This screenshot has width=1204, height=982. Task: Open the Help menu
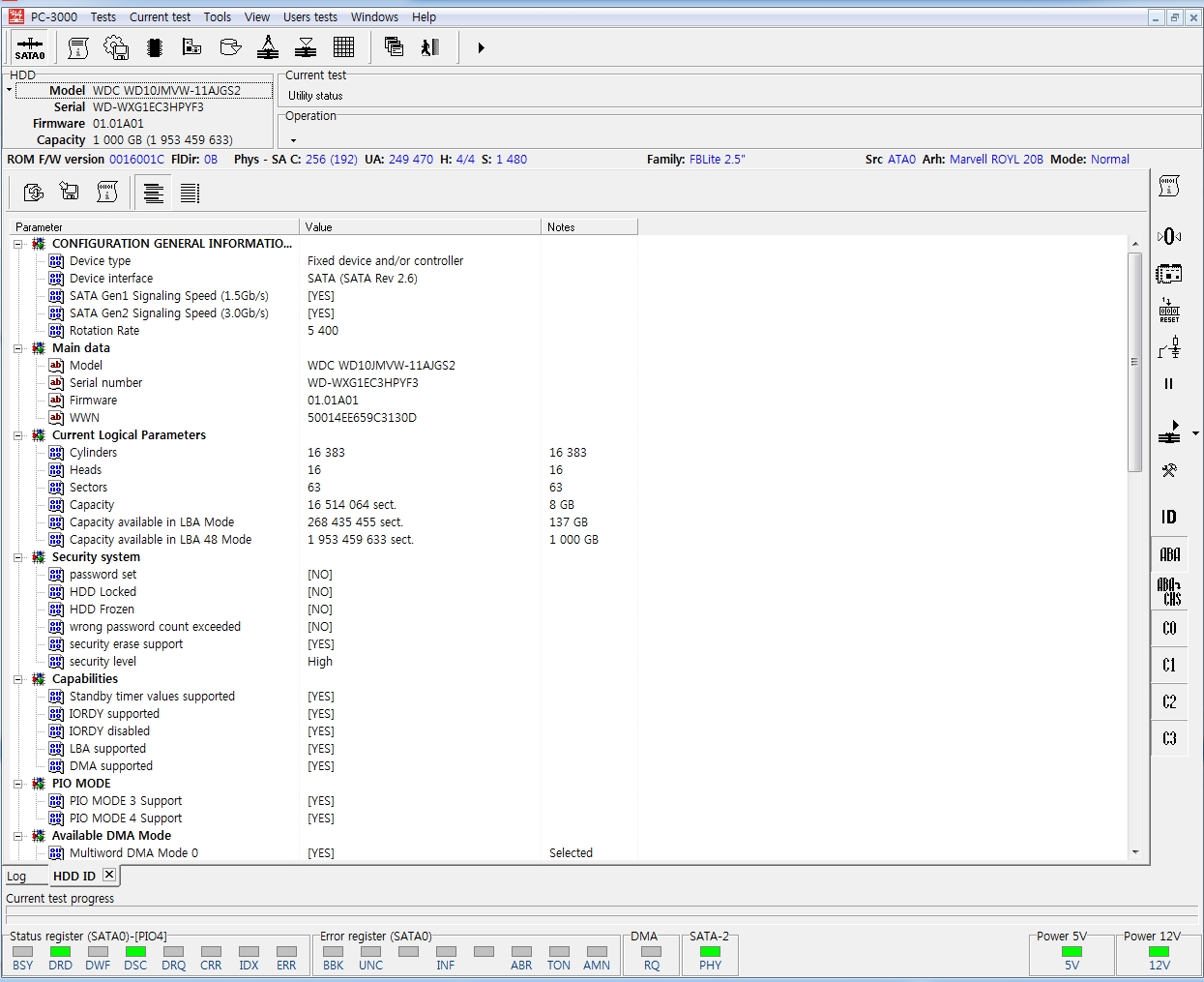(424, 17)
